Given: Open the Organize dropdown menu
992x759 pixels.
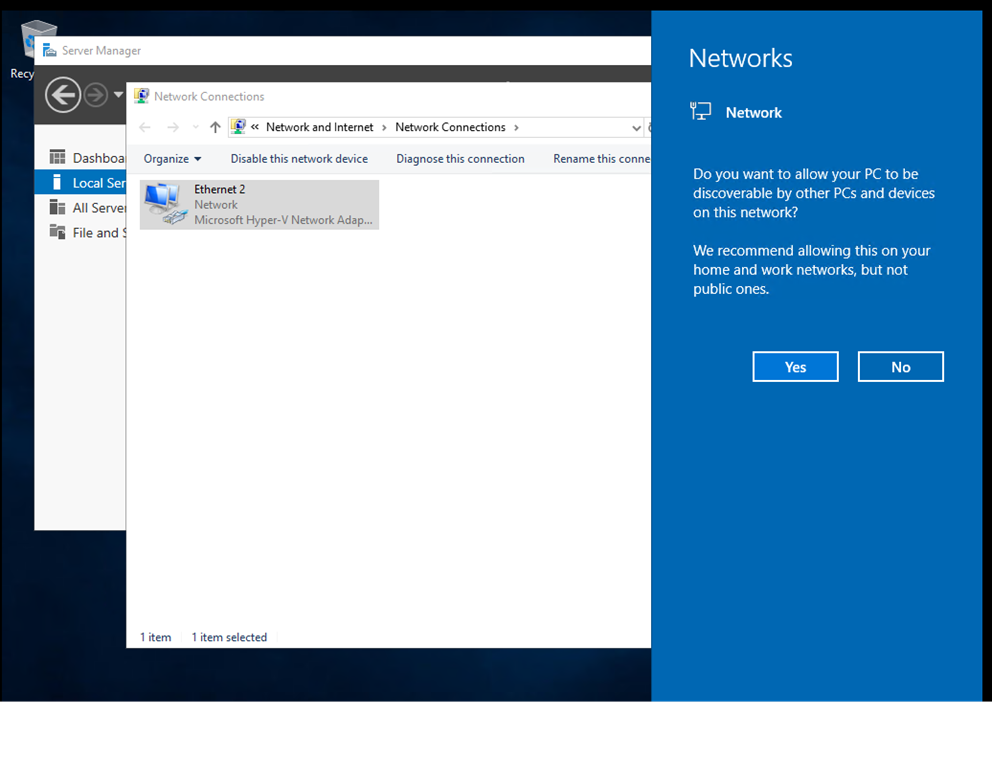Looking at the screenshot, I should (x=171, y=158).
